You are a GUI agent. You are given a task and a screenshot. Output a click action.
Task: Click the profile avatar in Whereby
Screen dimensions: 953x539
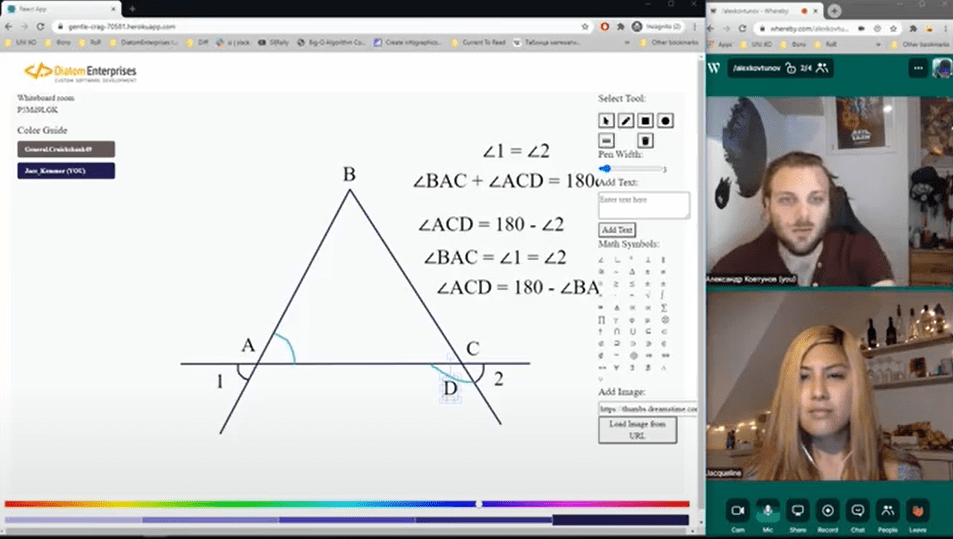[941, 68]
